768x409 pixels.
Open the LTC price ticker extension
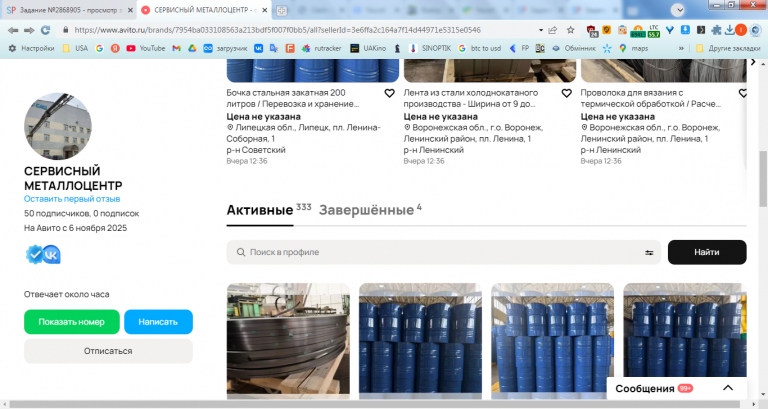point(654,30)
